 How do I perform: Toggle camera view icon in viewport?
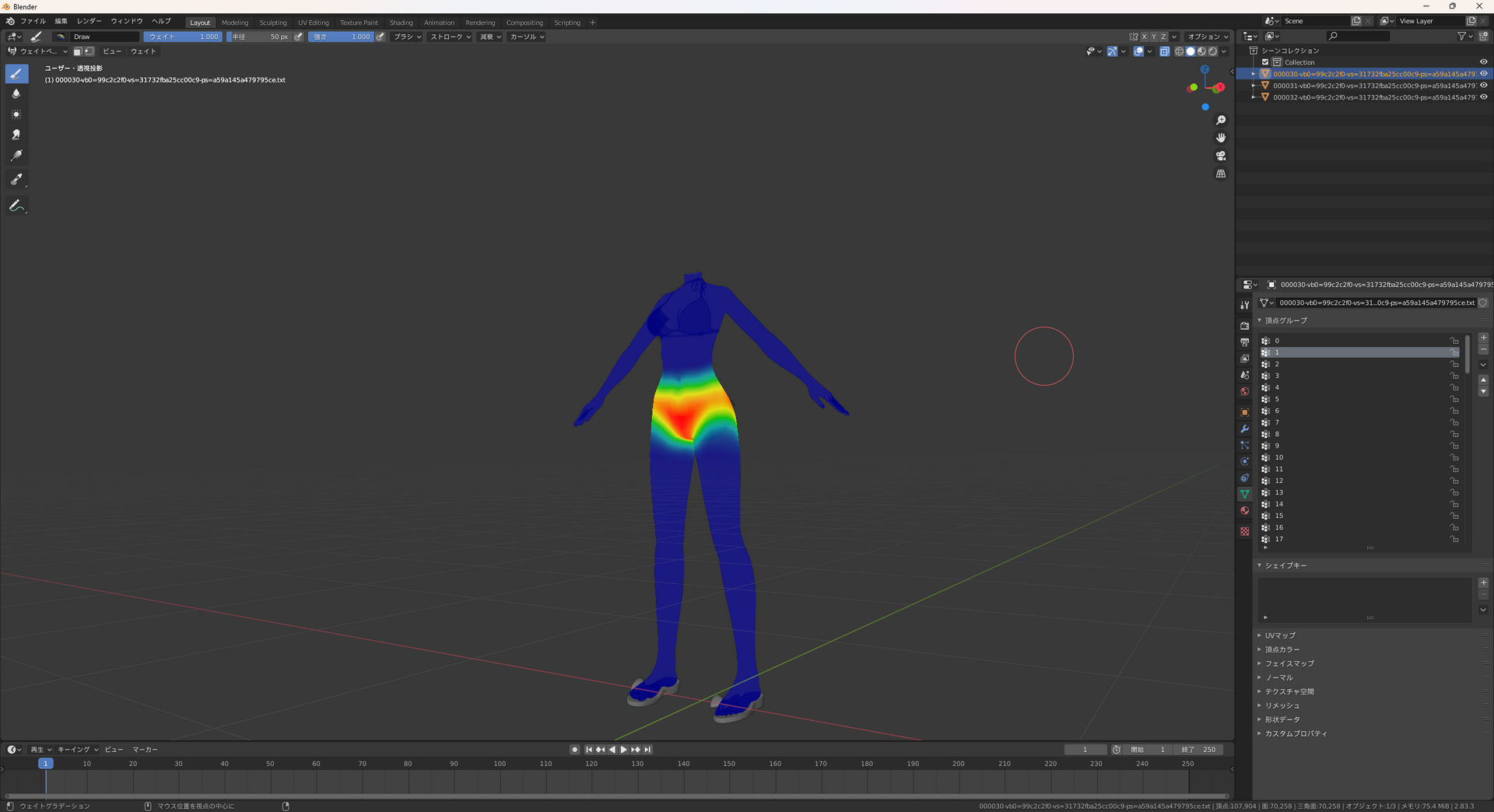(1221, 156)
